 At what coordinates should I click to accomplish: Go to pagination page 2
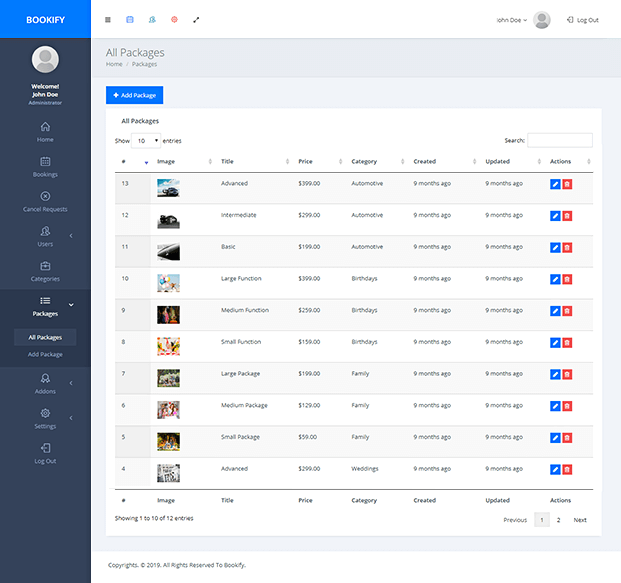(x=558, y=520)
